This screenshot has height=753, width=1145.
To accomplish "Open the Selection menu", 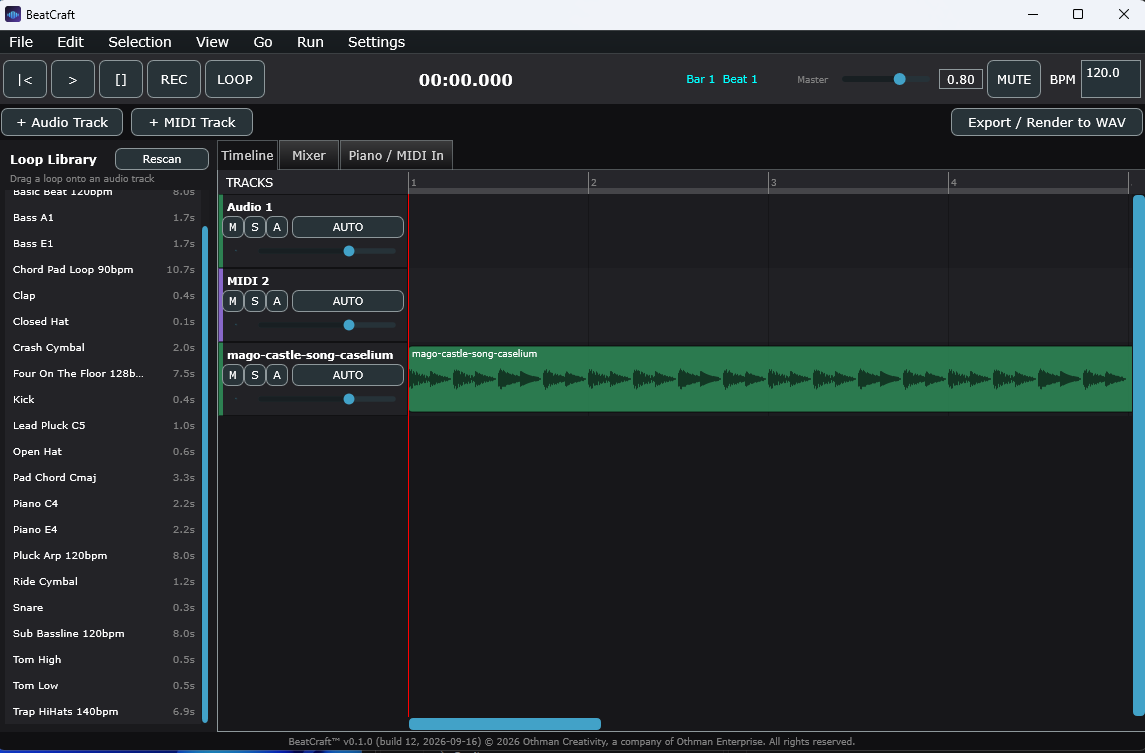I will click(139, 42).
